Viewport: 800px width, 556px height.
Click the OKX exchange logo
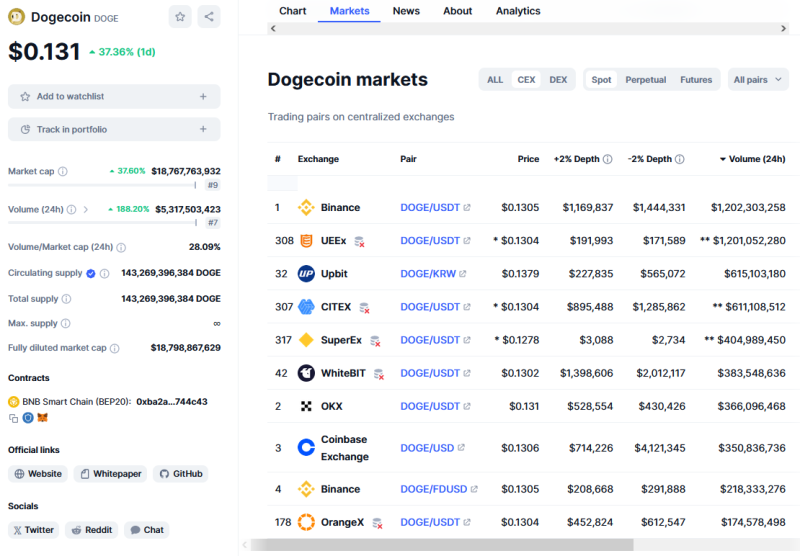[306, 407]
